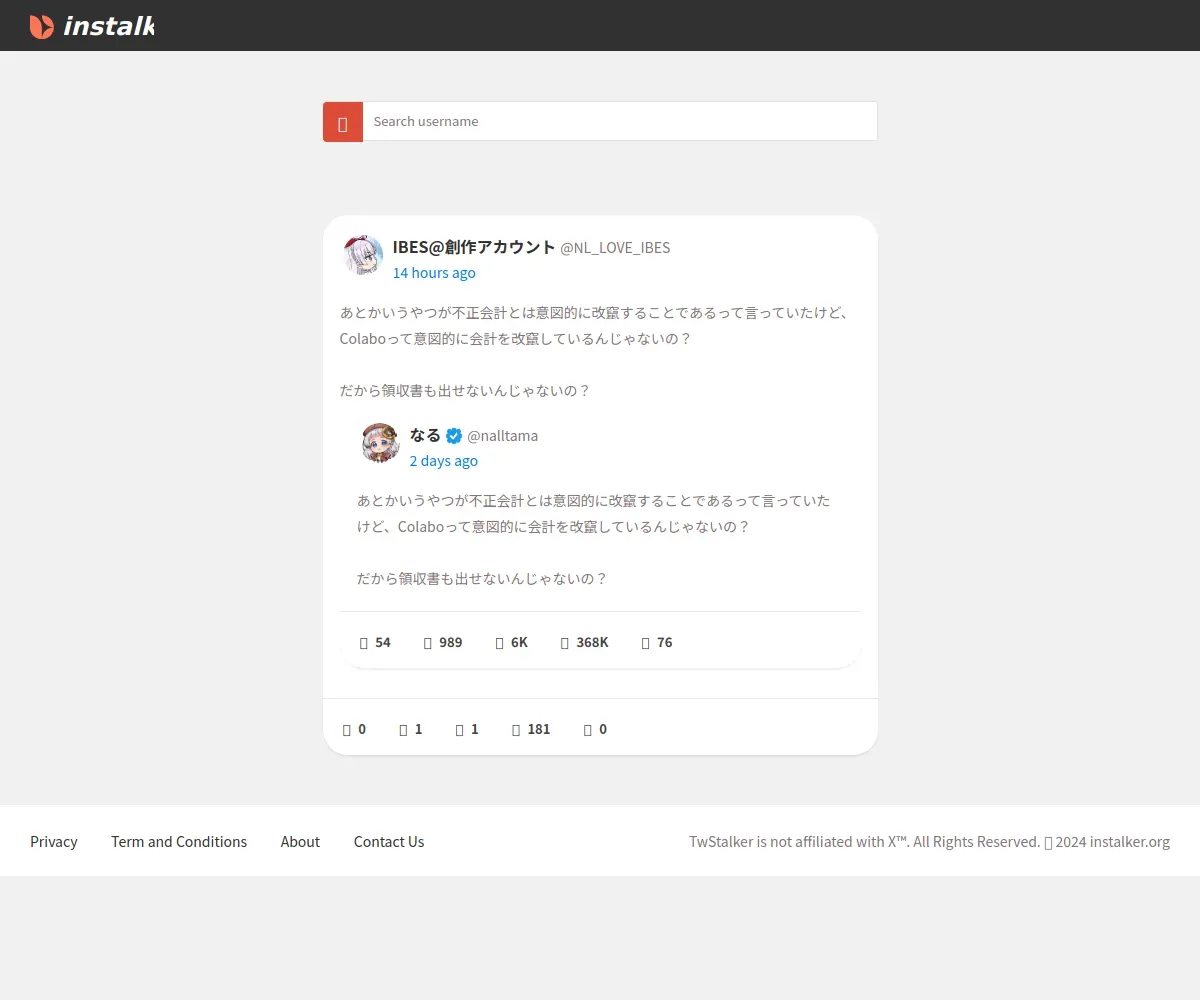Open なる display name in quoted tweet

click(x=425, y=435)
